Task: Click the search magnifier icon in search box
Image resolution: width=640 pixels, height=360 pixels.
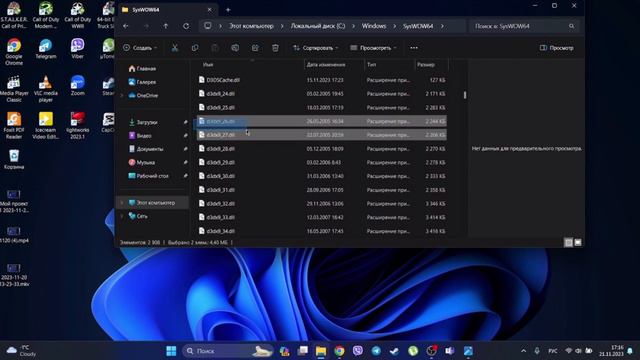Action: [571, 26]
